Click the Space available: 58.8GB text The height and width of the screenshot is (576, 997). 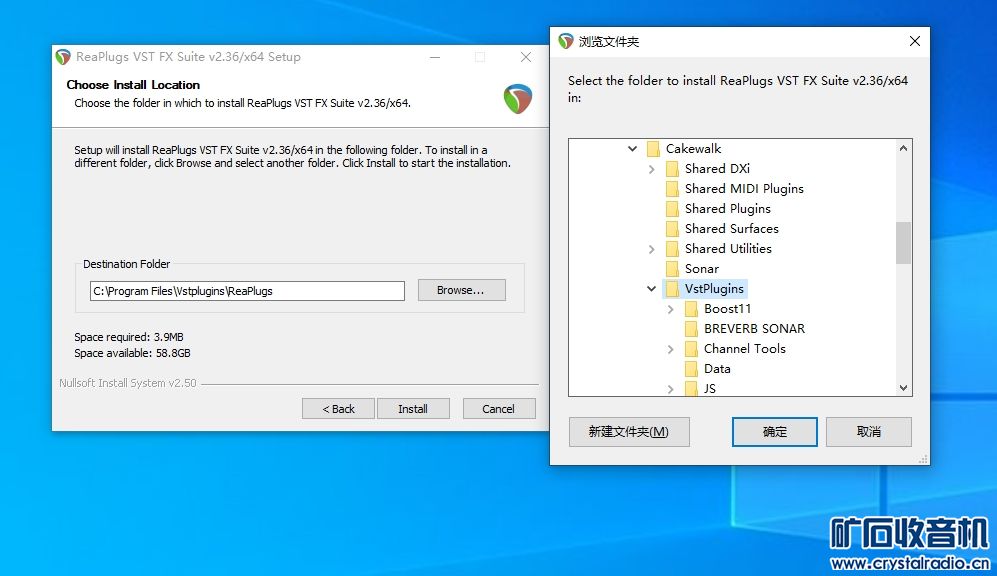click(x=132, y=353)
